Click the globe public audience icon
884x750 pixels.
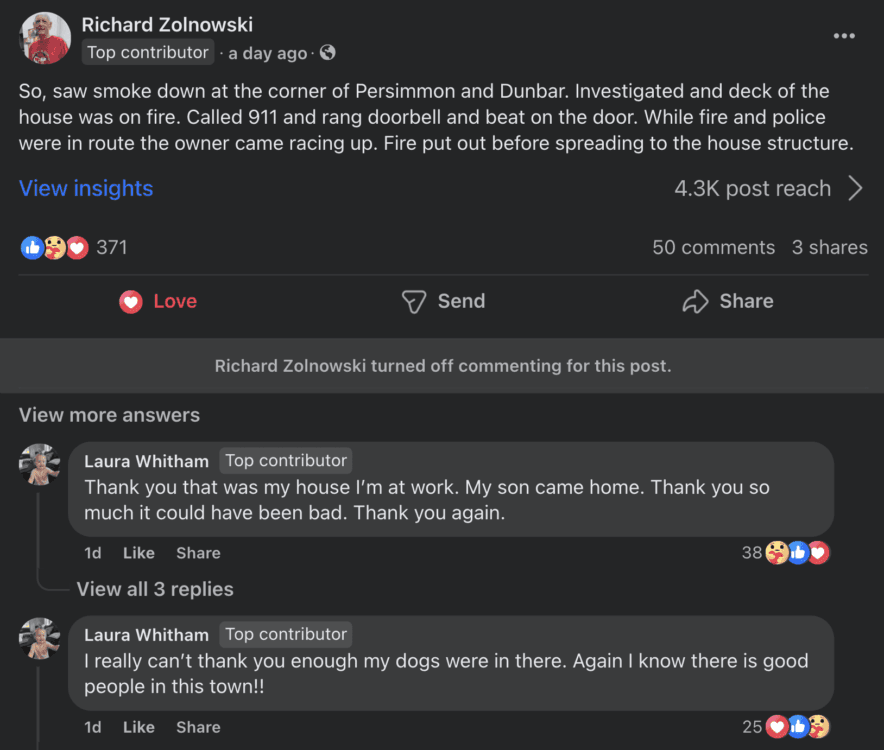(x=328, y=52)
